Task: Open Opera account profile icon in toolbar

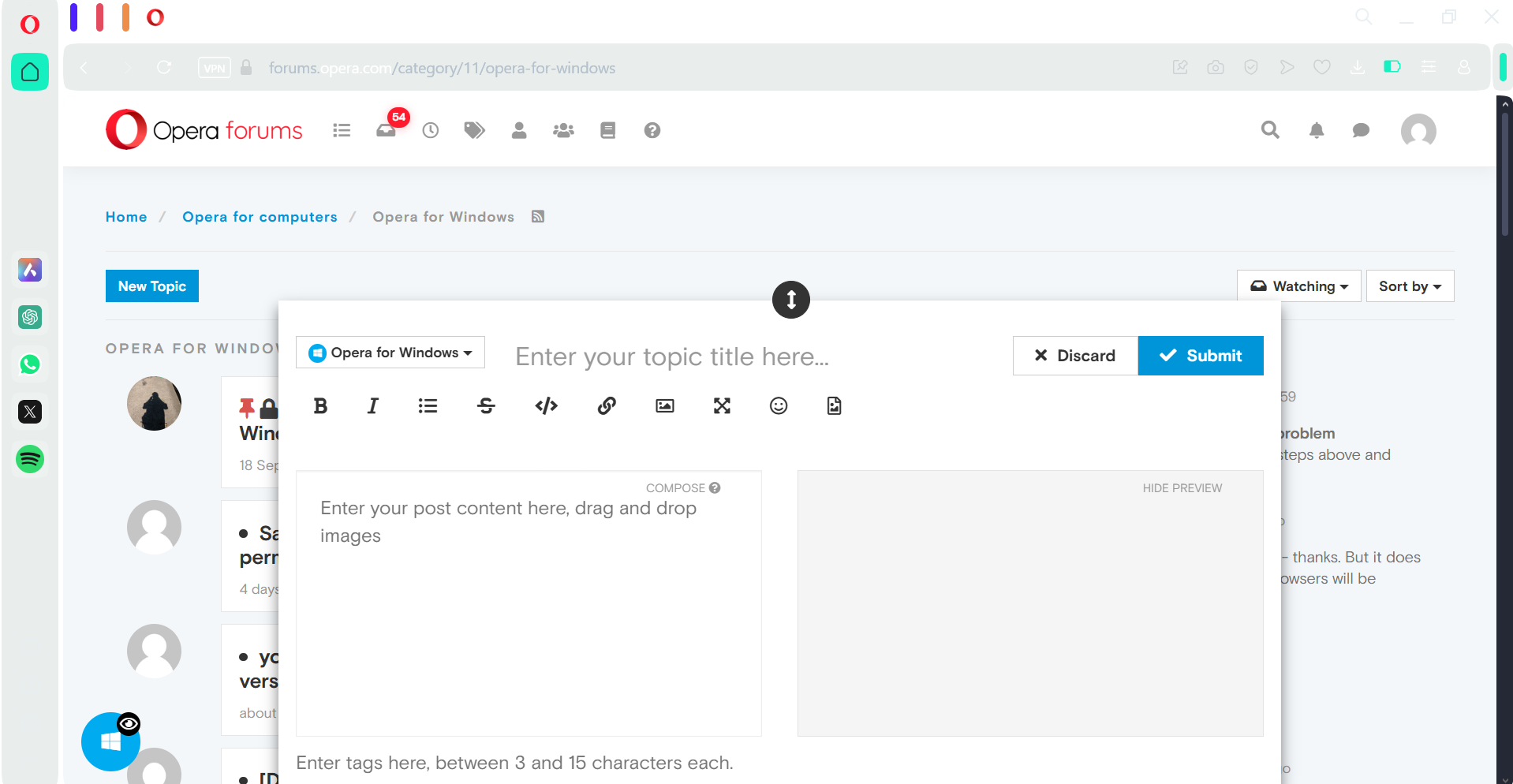Action: point(1464,67)
